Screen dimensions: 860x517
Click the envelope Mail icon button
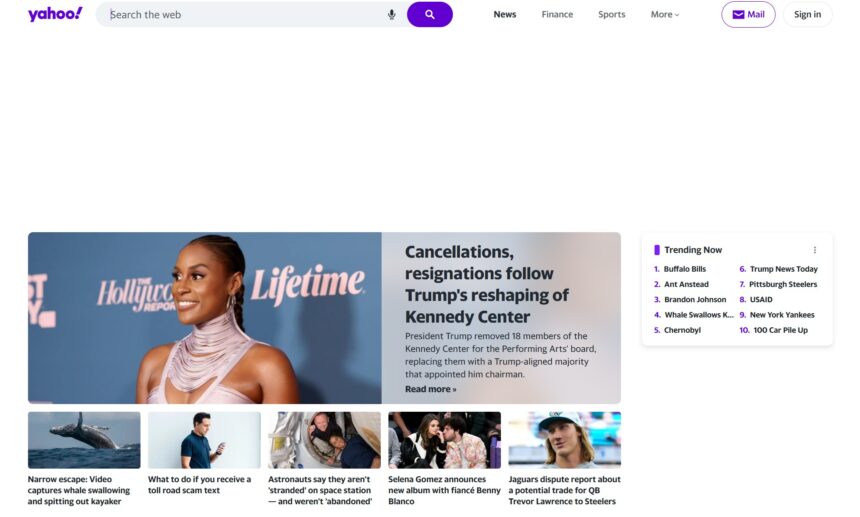tap(748, 14)
